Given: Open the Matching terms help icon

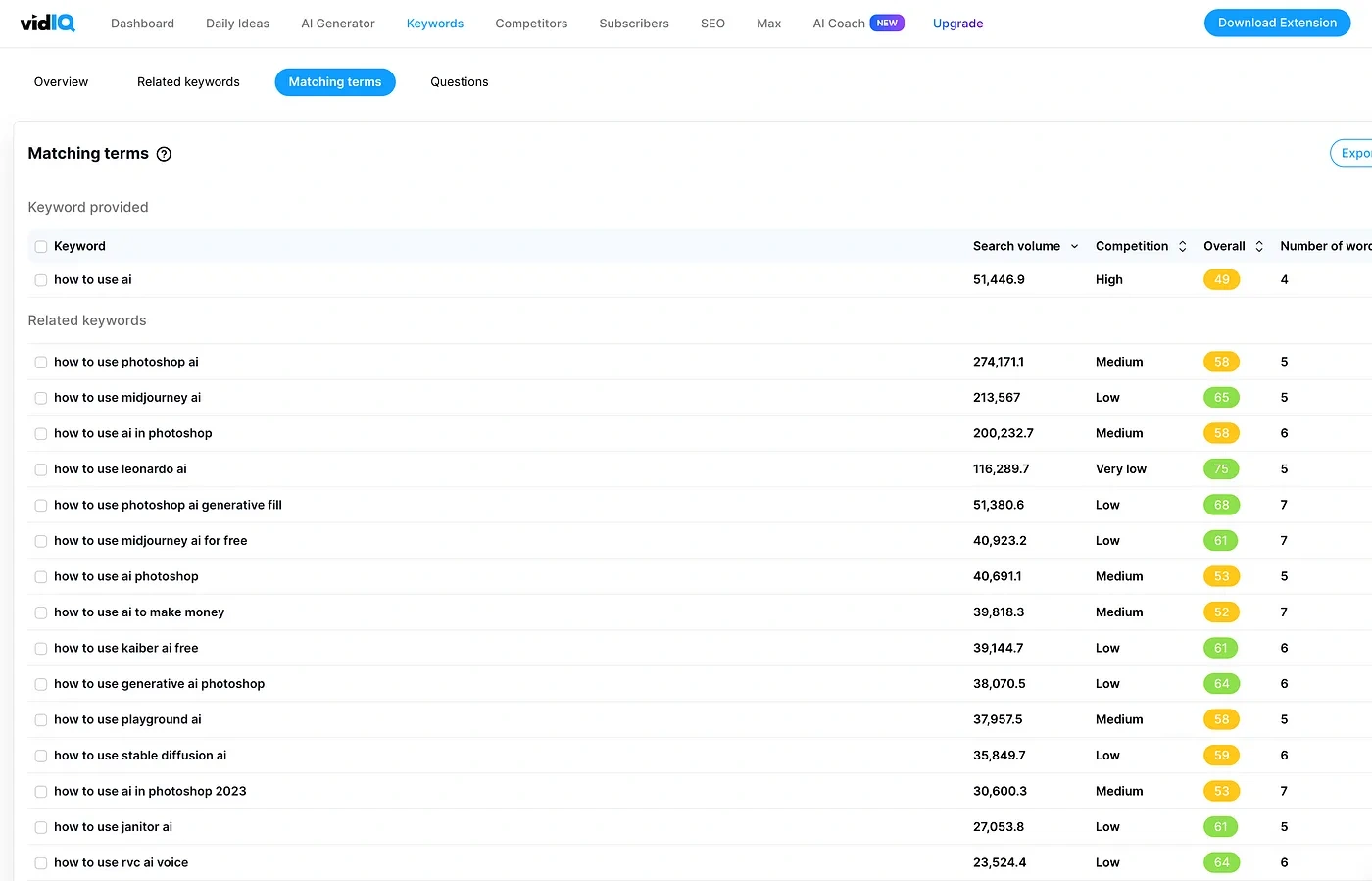Looking at the screenshot, I should pos(165,154).
